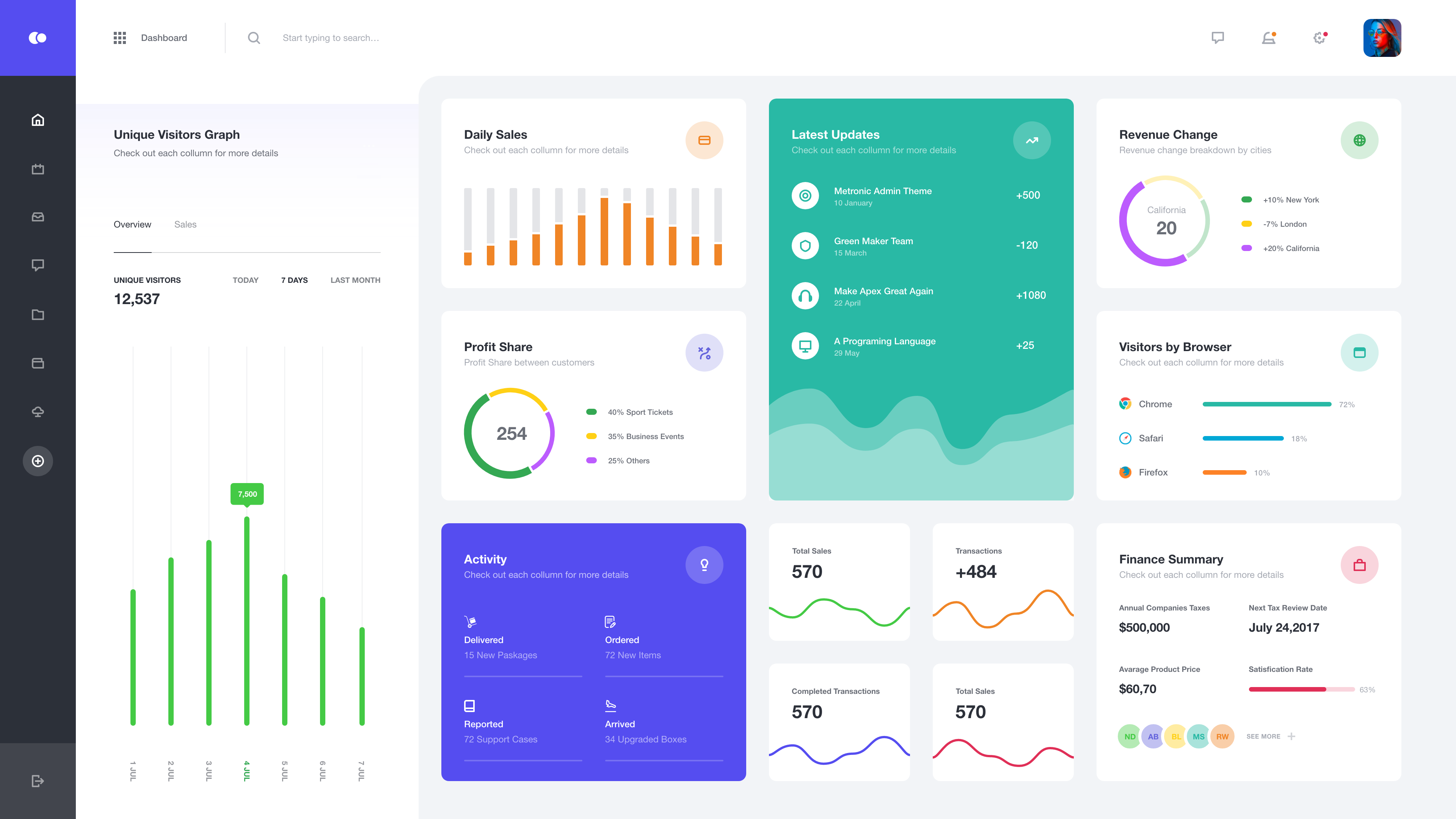The width and height of the screenshot is (1456, 819).
Task: Open the Folder sidebar icon
Action: point(38,314)
